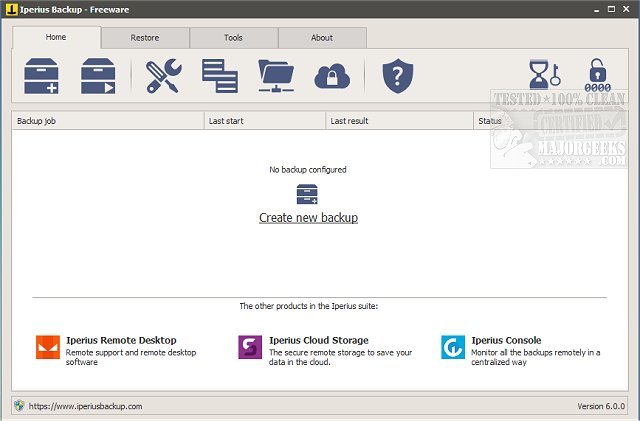This screenshot has height=421, width=640.
Task: Click the Last result column header
Action: [398, 121]
